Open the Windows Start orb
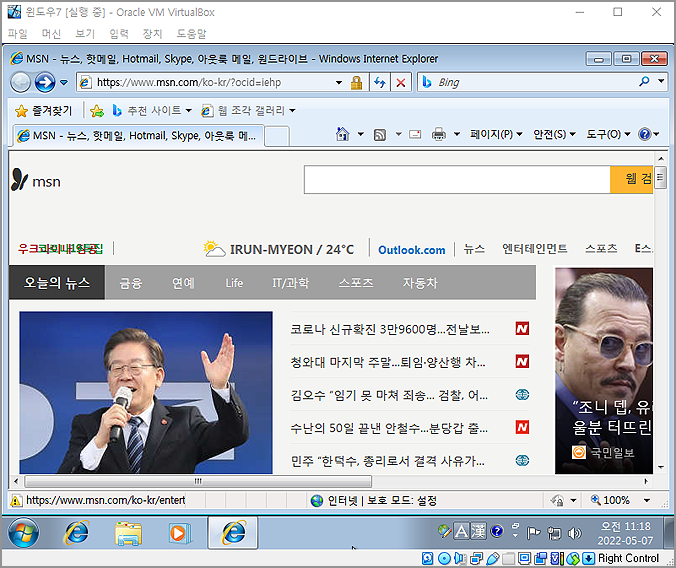This screenshot has height=568, width=676. coord(23,532)
